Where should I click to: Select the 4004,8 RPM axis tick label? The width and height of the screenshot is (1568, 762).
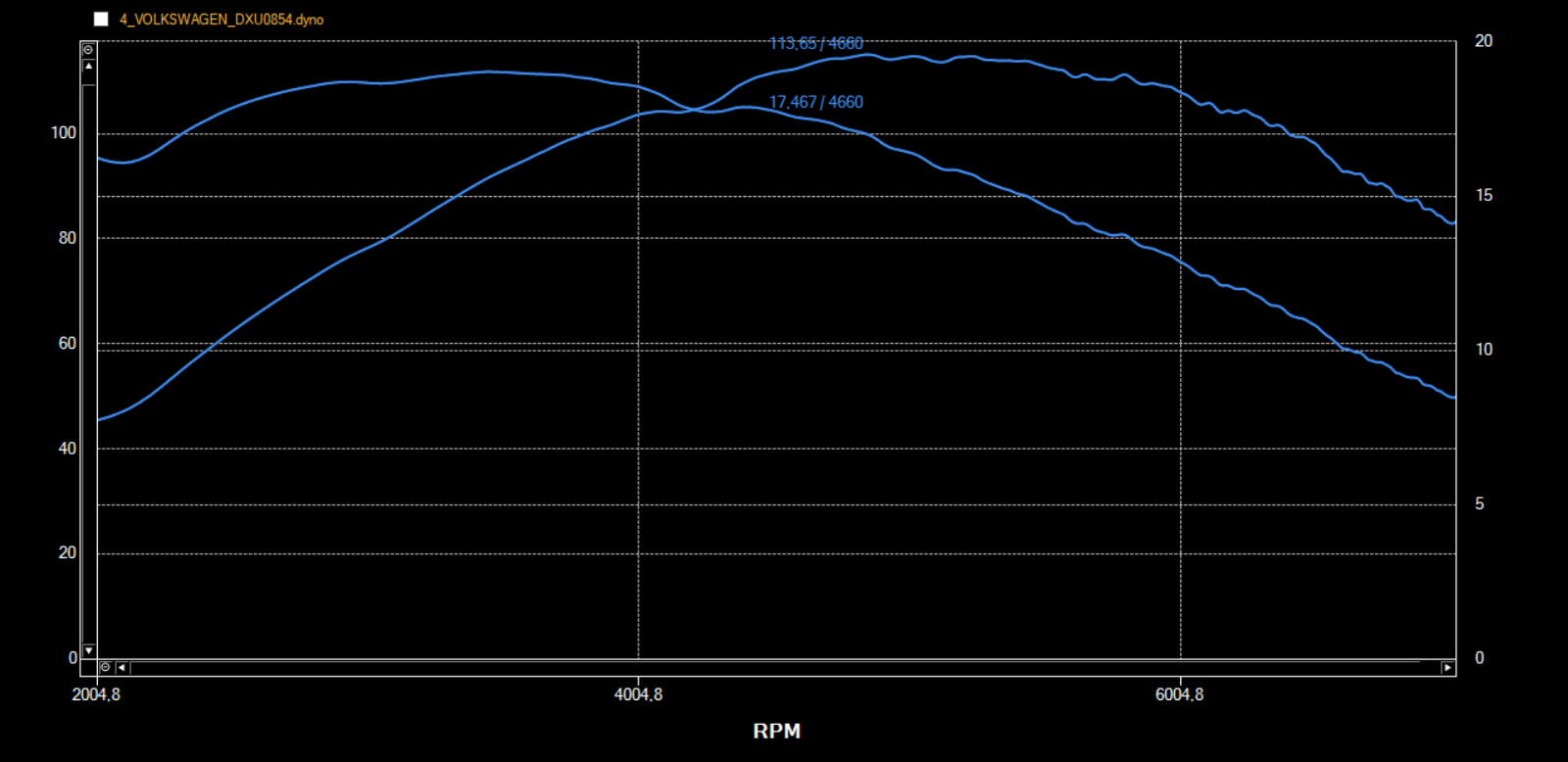[x=638, y=694]
